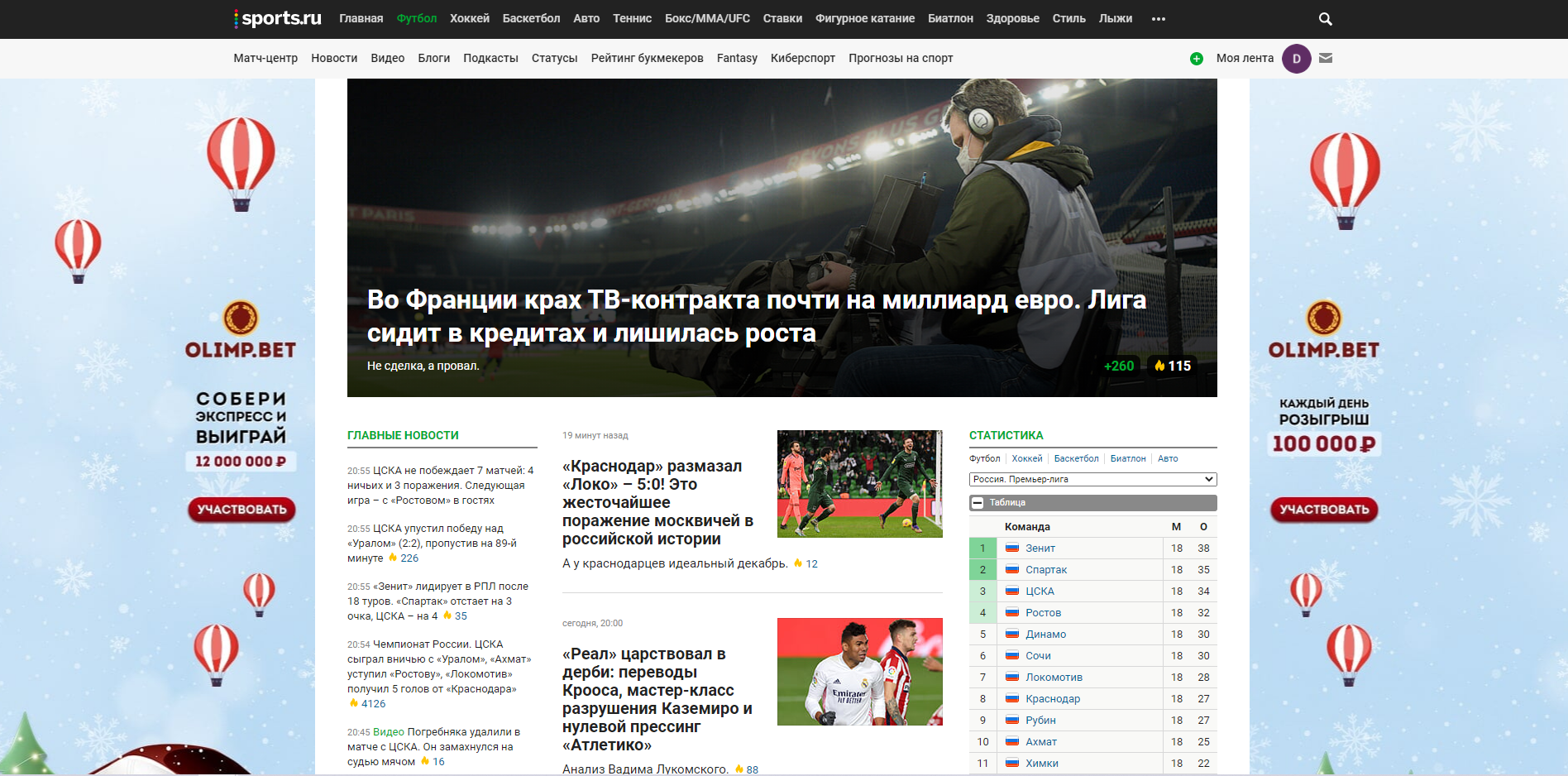Switch statistics to Хоккей tab
This screenshot has height=776, width=1568.
coord(1027,458)
